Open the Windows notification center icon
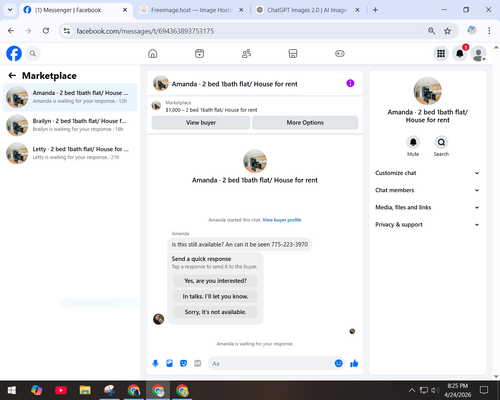This screenshot has height=400, width=500. pyautogui.click(x=484, y=390)
